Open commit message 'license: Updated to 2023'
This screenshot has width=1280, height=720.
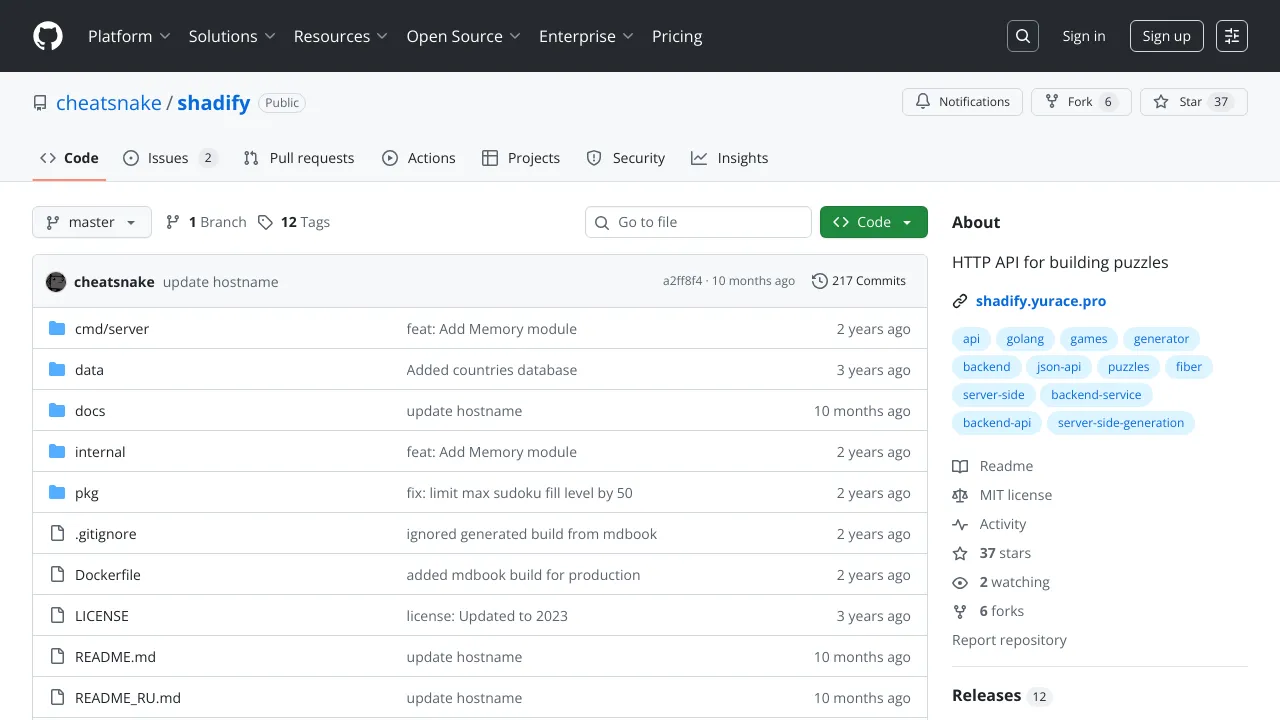point(487,616)
